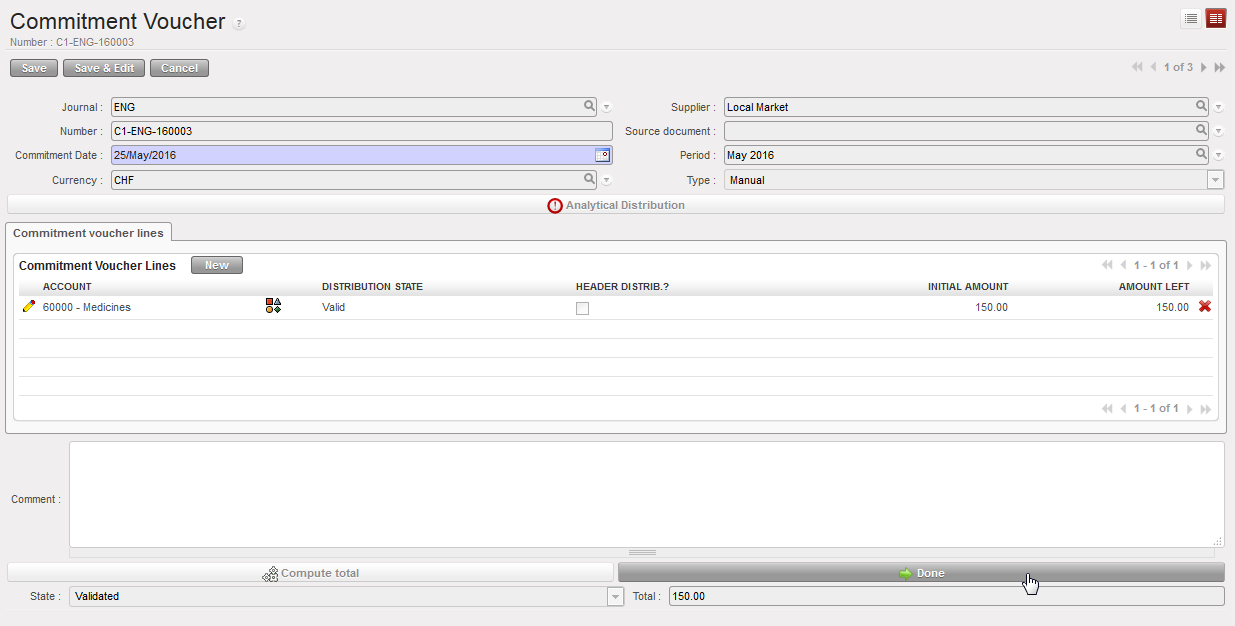
Task: Open the State dropdown
Action: click(x=615, y=596)
